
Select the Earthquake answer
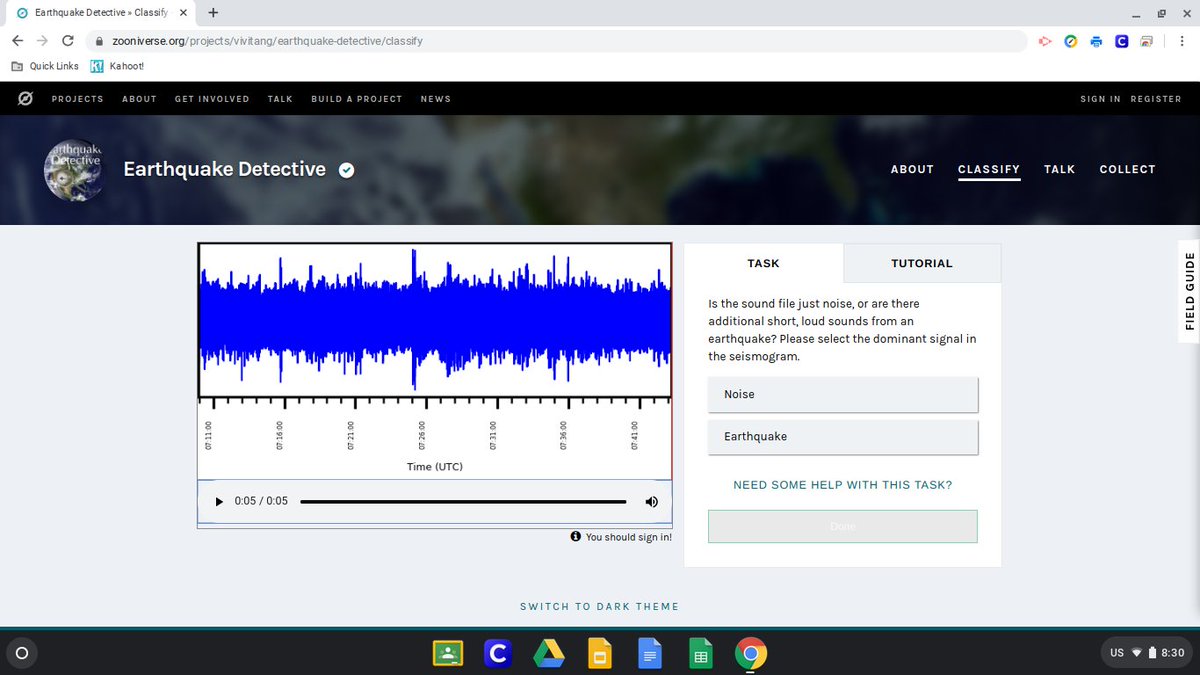point(843,437)
